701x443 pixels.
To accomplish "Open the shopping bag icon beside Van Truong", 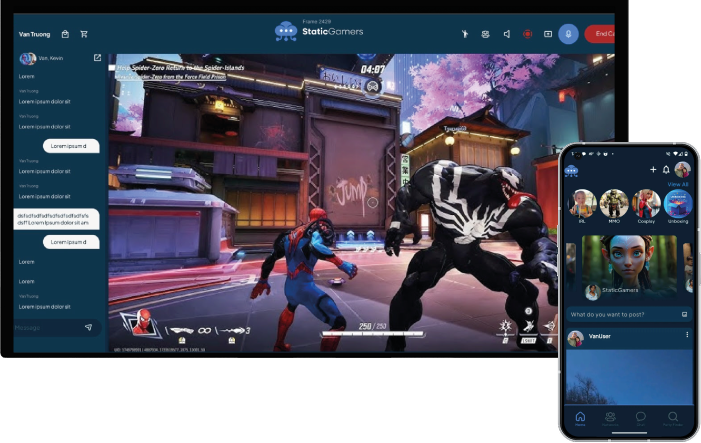I will (x=65, y=34).
